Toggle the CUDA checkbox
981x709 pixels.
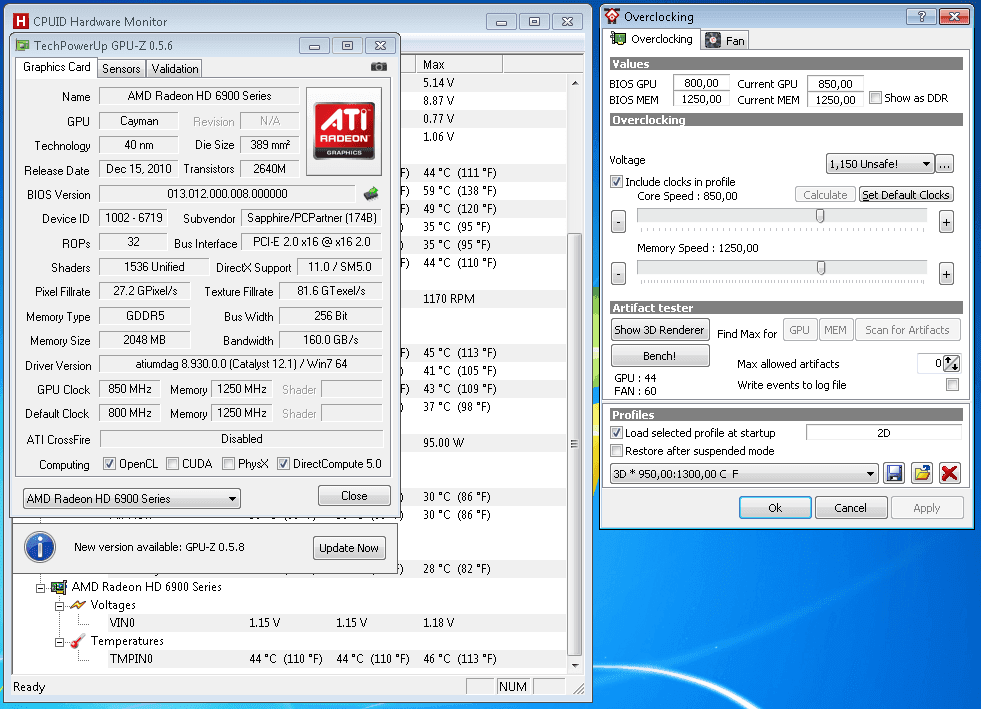pos(172,464)
